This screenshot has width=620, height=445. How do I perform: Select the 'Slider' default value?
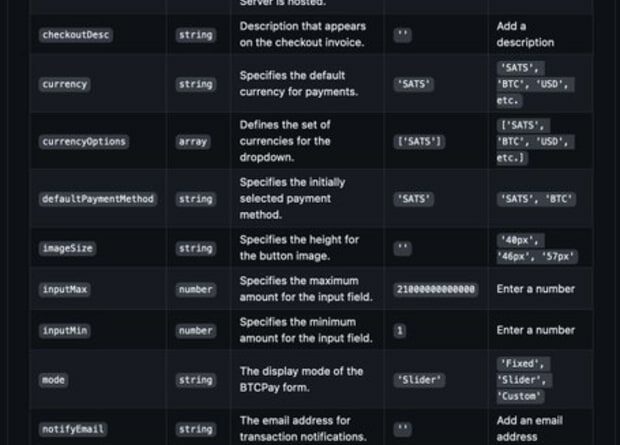pos(419,380)
